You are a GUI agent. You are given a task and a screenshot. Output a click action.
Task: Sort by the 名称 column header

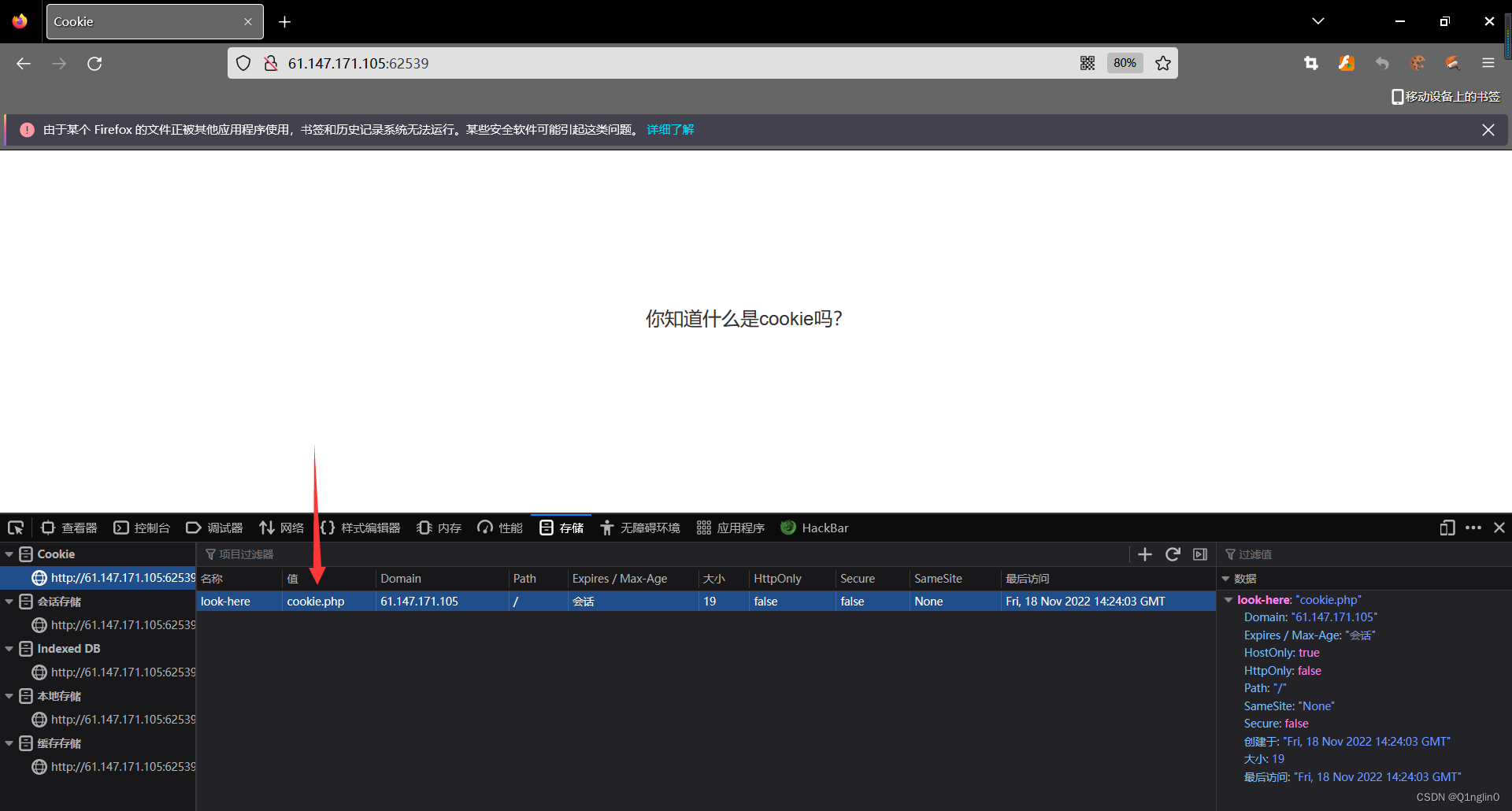click(239, 579)
